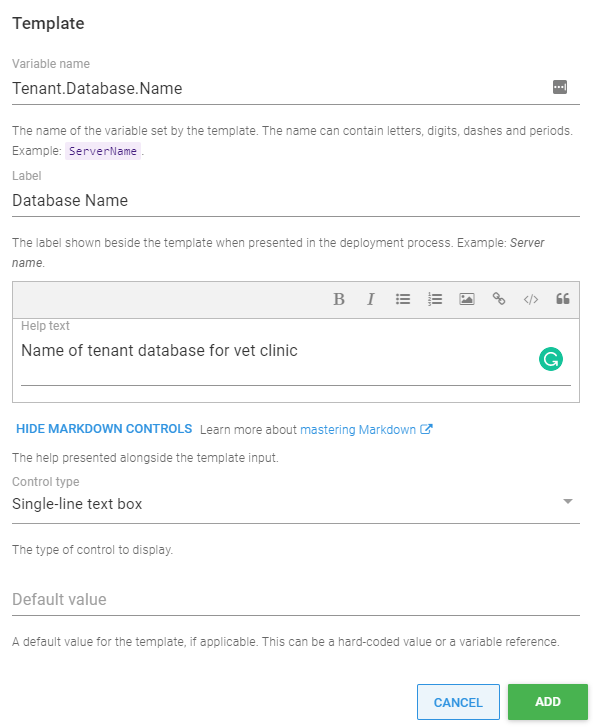The image size is (593, 727).
Task: Insert a hyperlink via the Markdown toolbar
Action: point(498,299)
